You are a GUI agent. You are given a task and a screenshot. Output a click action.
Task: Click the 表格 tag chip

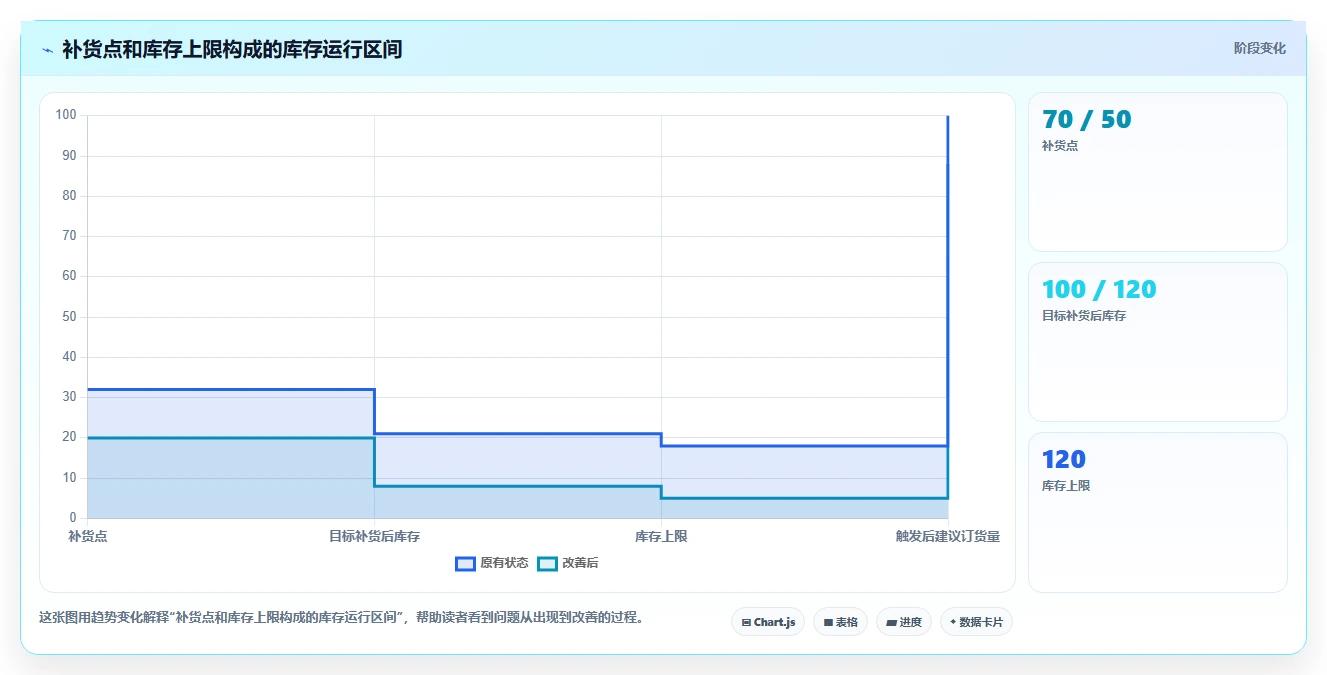[x=840, y=622]
